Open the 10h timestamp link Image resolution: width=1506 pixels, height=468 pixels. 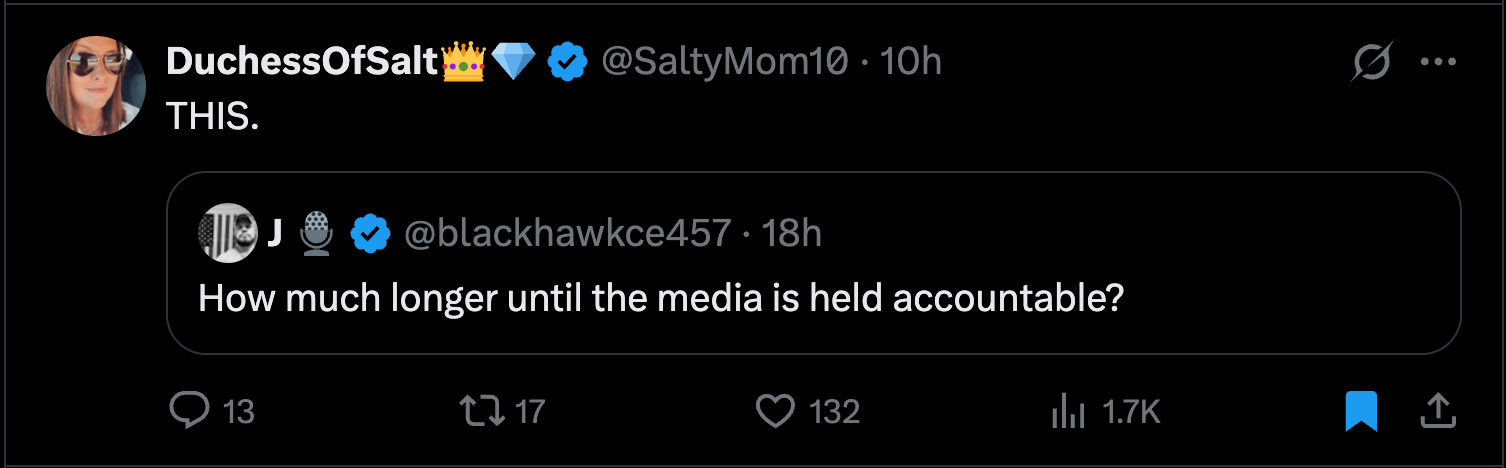coord(912,63)
